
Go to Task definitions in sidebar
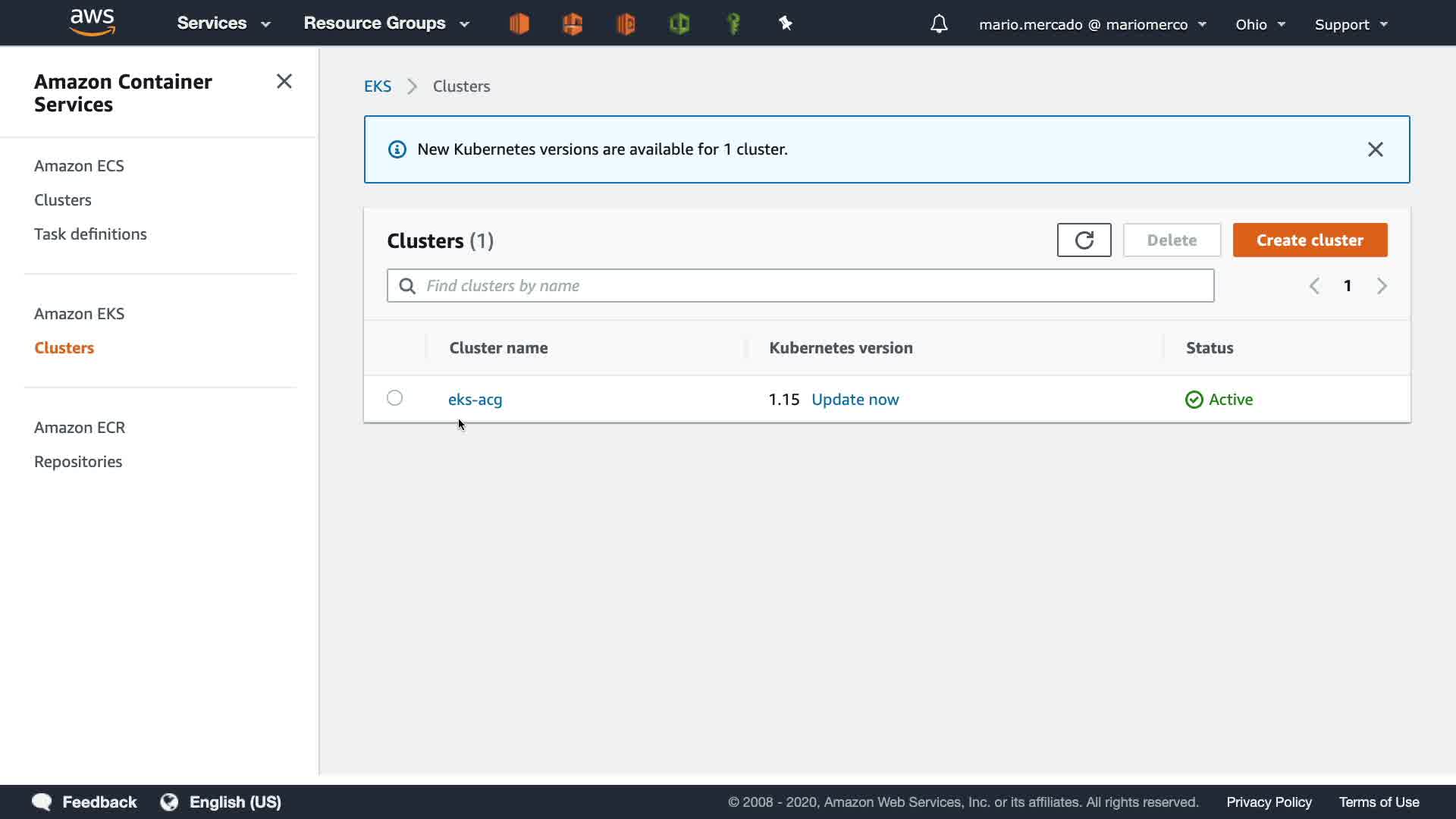coord(90,234)
